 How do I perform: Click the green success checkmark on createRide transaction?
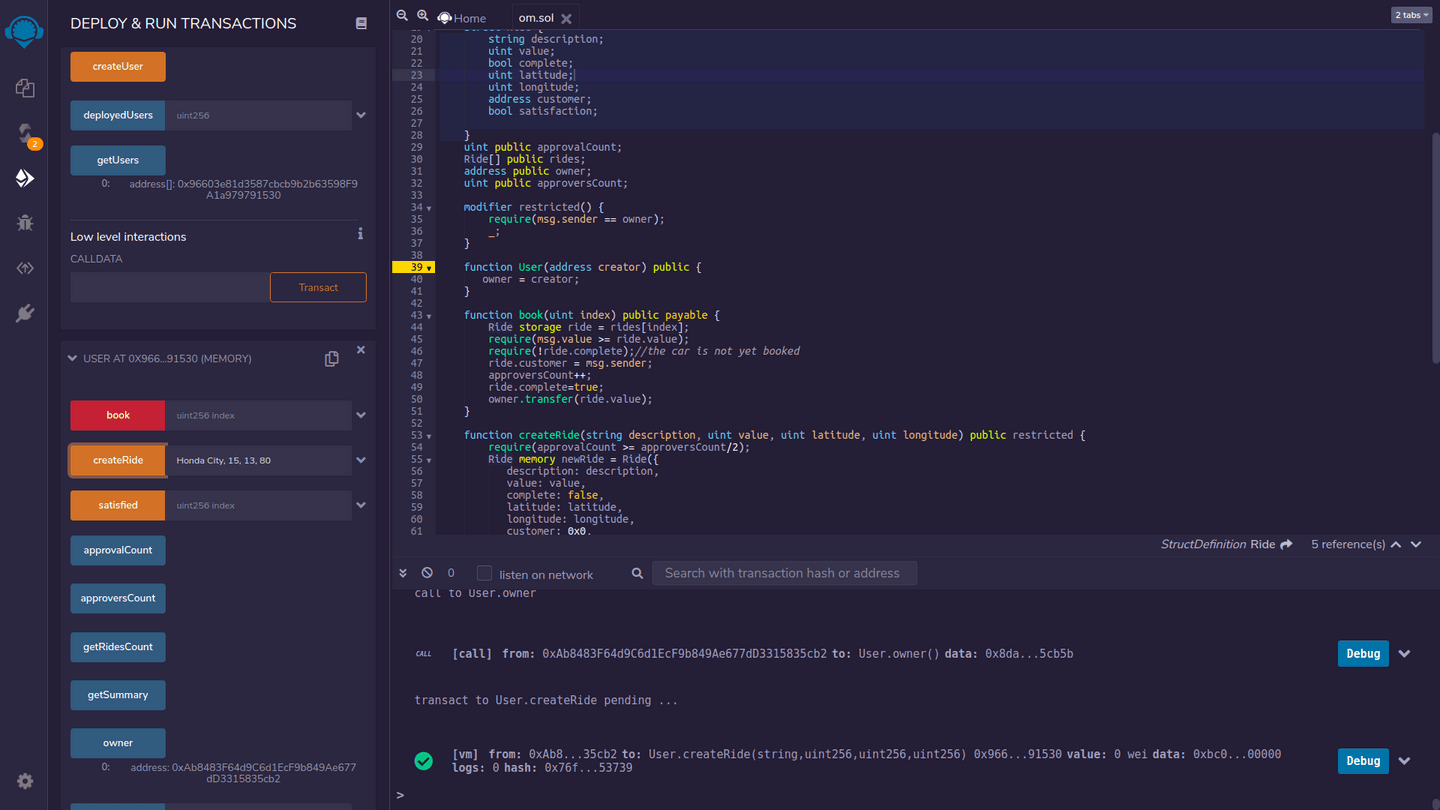pos(424,761)
